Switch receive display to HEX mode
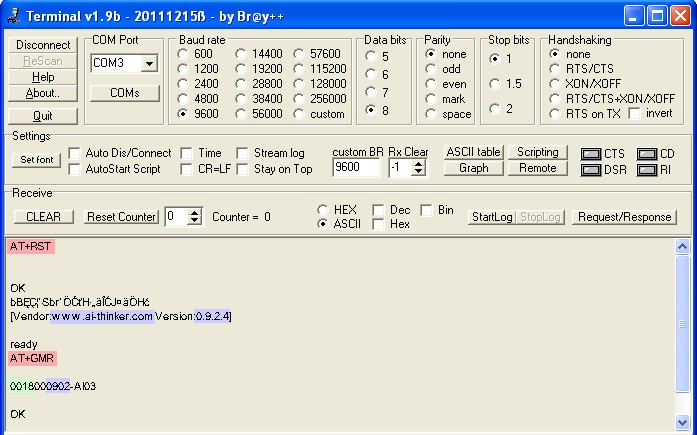 (322, 210)
